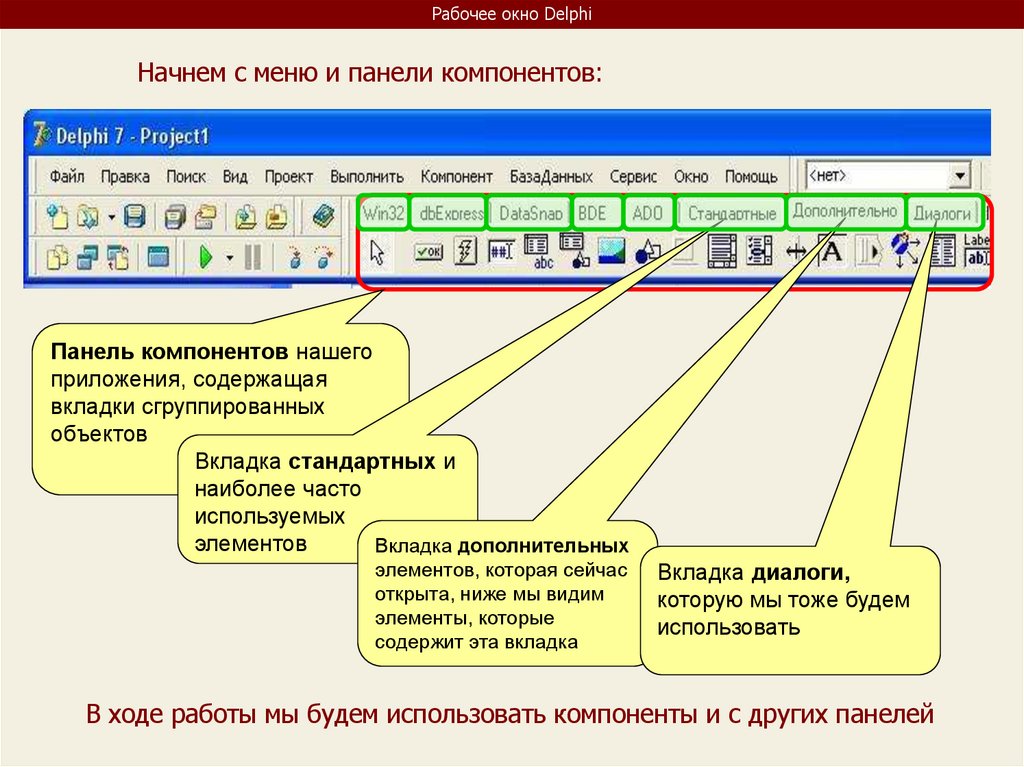Select the arrow pointer palette tool
The width and height of the screenshot is (1024, 767).
(377, 252)
